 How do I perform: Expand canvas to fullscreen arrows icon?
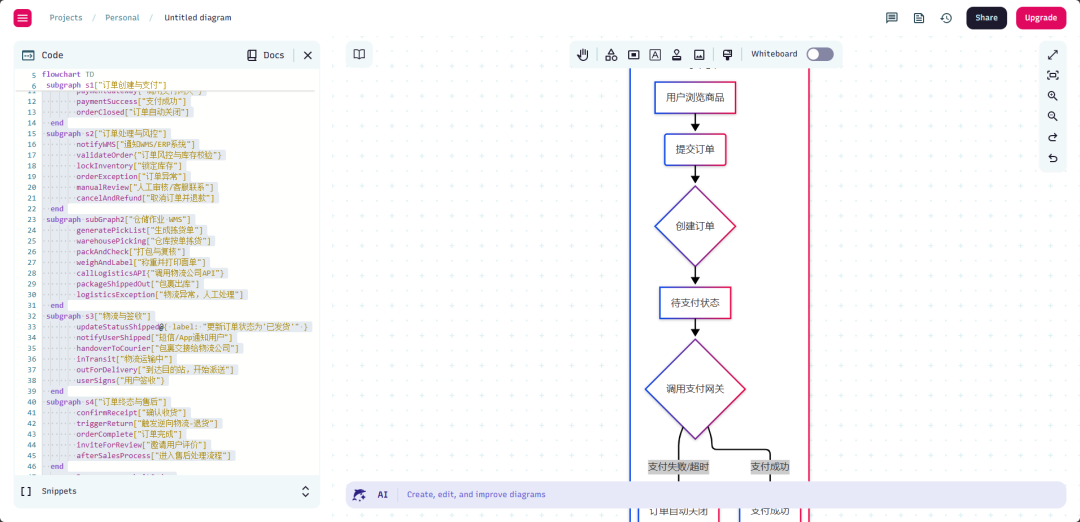[1052, 54]
